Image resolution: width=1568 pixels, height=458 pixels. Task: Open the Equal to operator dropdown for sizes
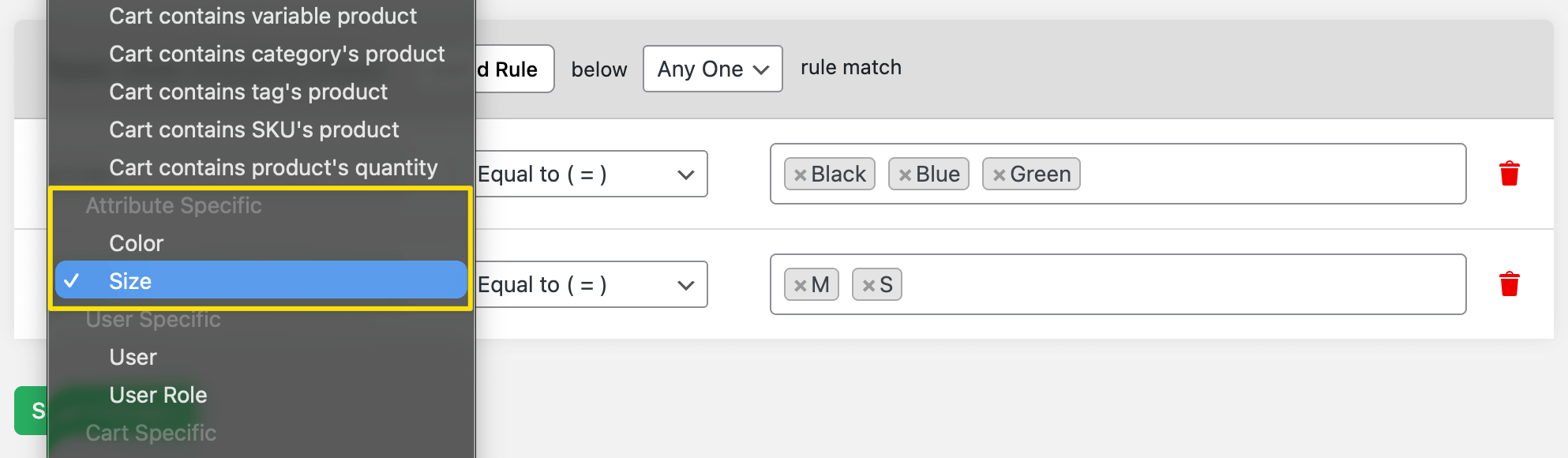(x=591, y=284)
